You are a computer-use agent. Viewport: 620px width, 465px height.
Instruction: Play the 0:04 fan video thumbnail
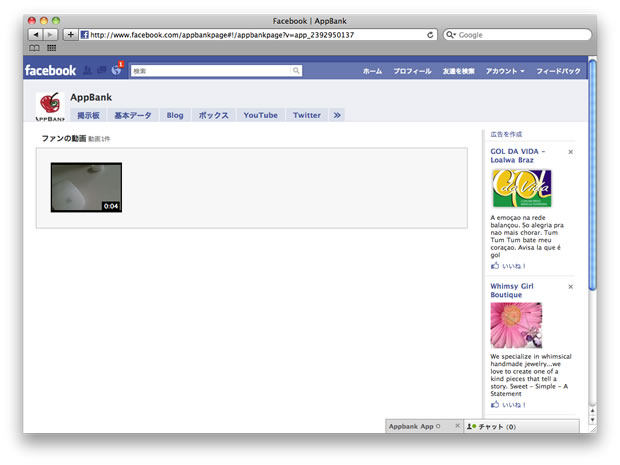(86, 187)
